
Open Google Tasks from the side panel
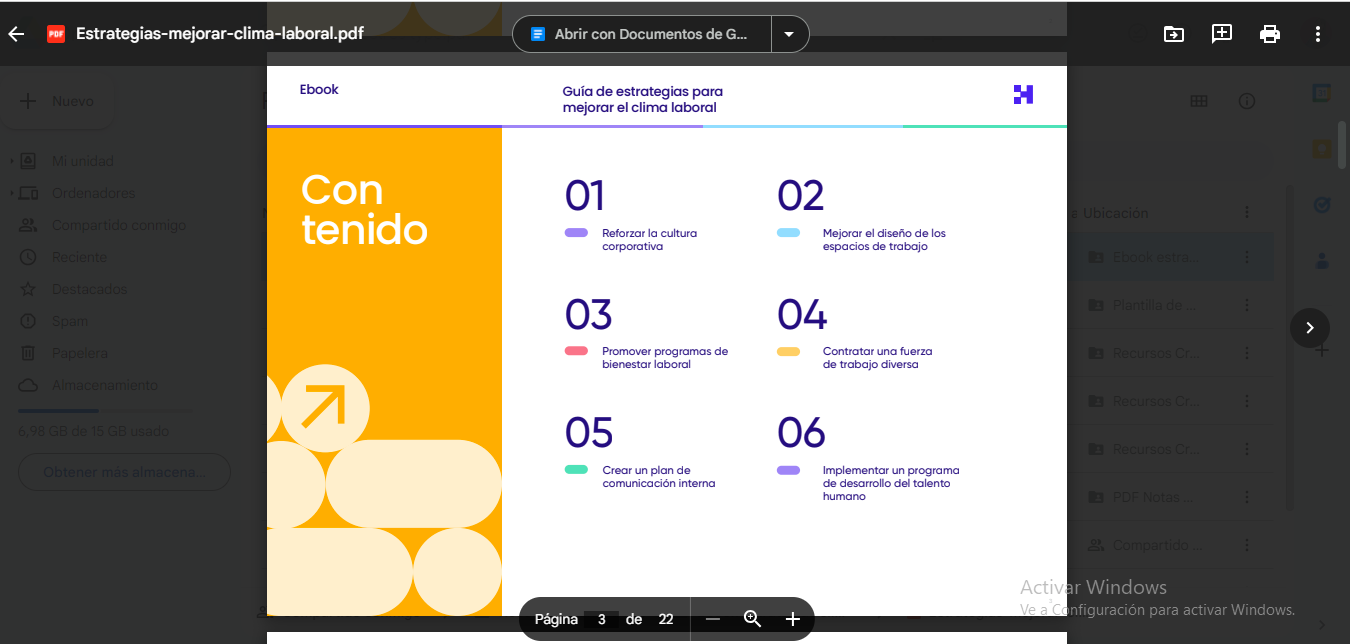[1321, 203]
